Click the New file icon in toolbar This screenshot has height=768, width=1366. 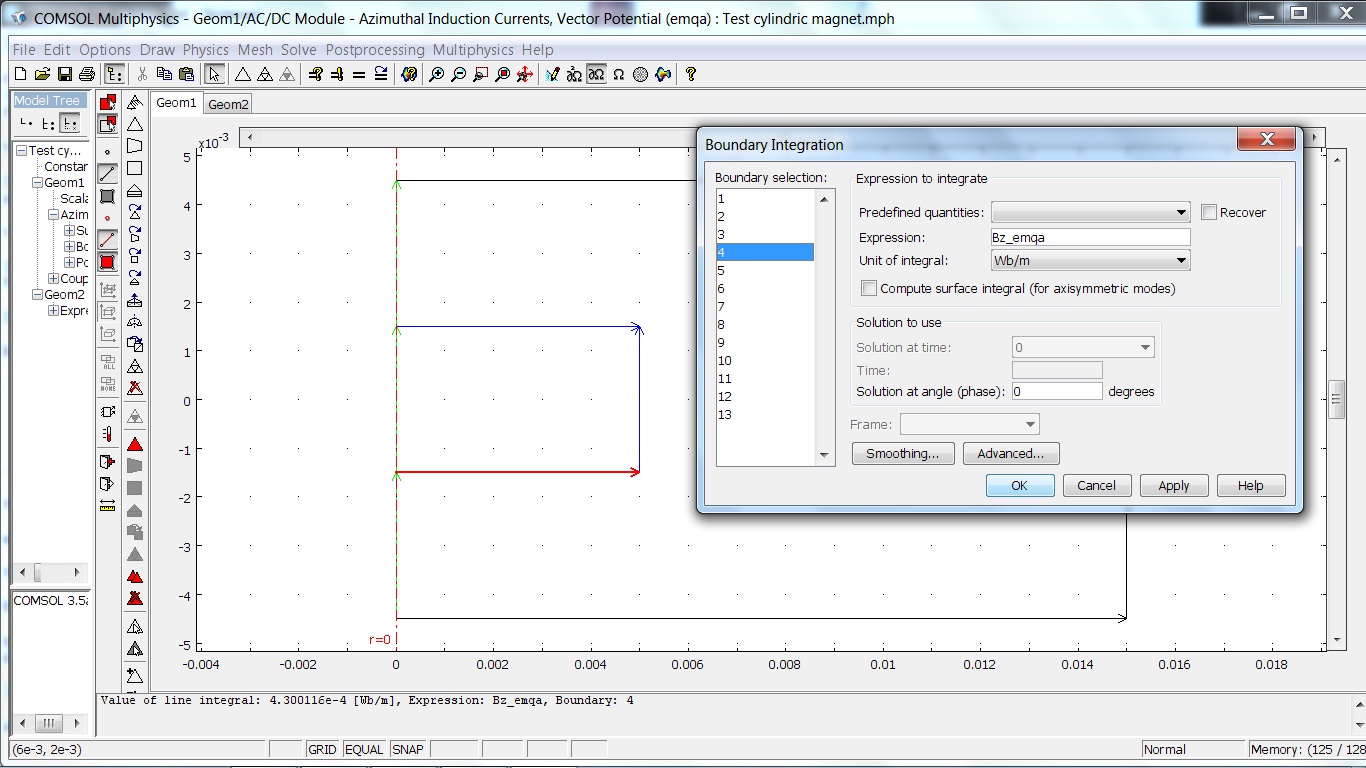point(21,74)
